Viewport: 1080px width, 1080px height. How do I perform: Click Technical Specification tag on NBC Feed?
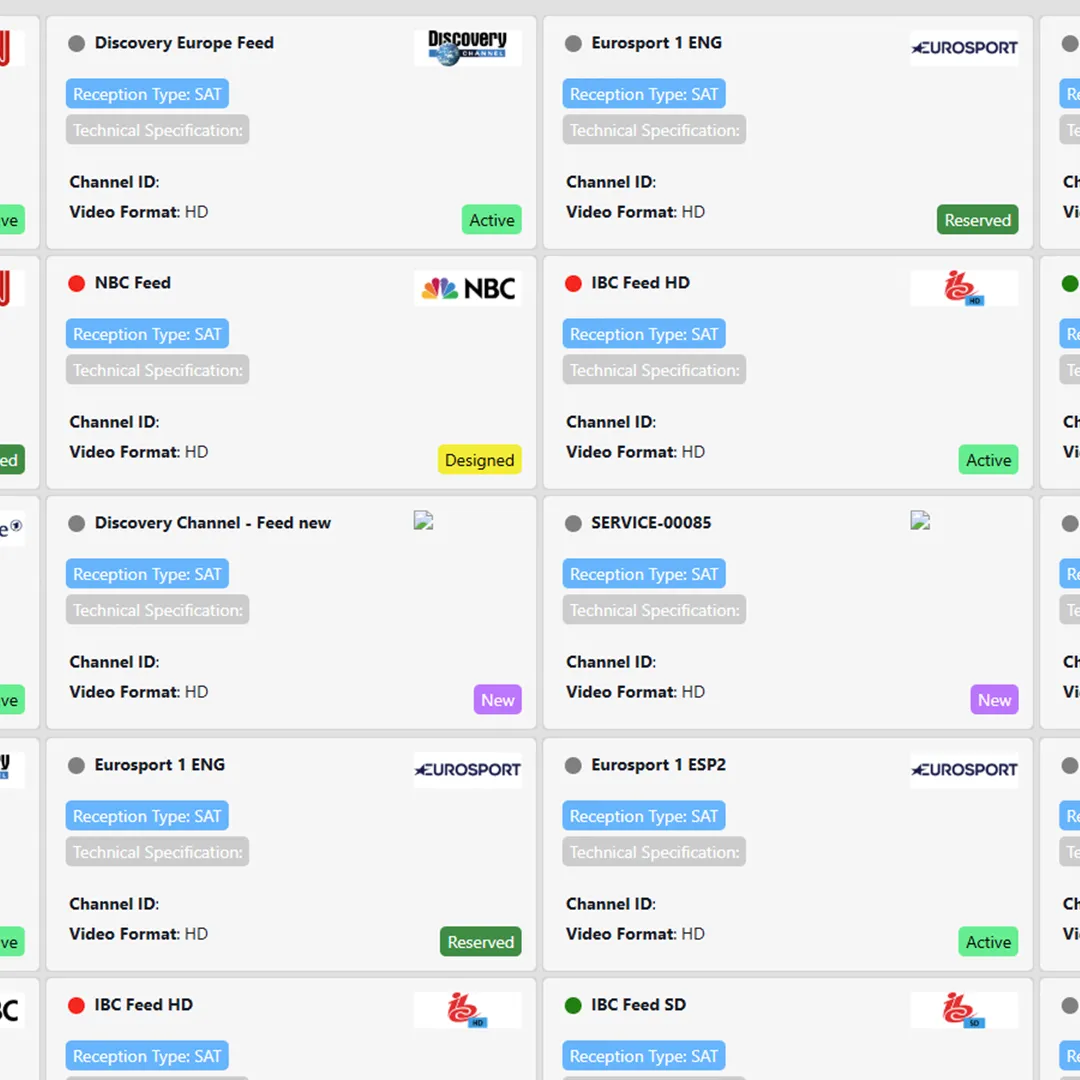tap(158, 370)
